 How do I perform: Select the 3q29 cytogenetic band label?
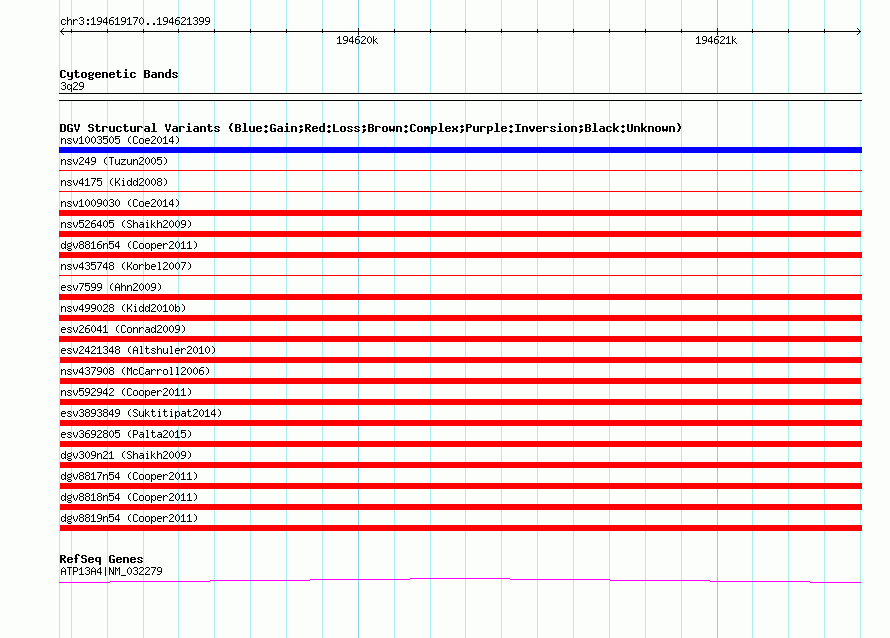pyautogui.click(x=72, y=86)
